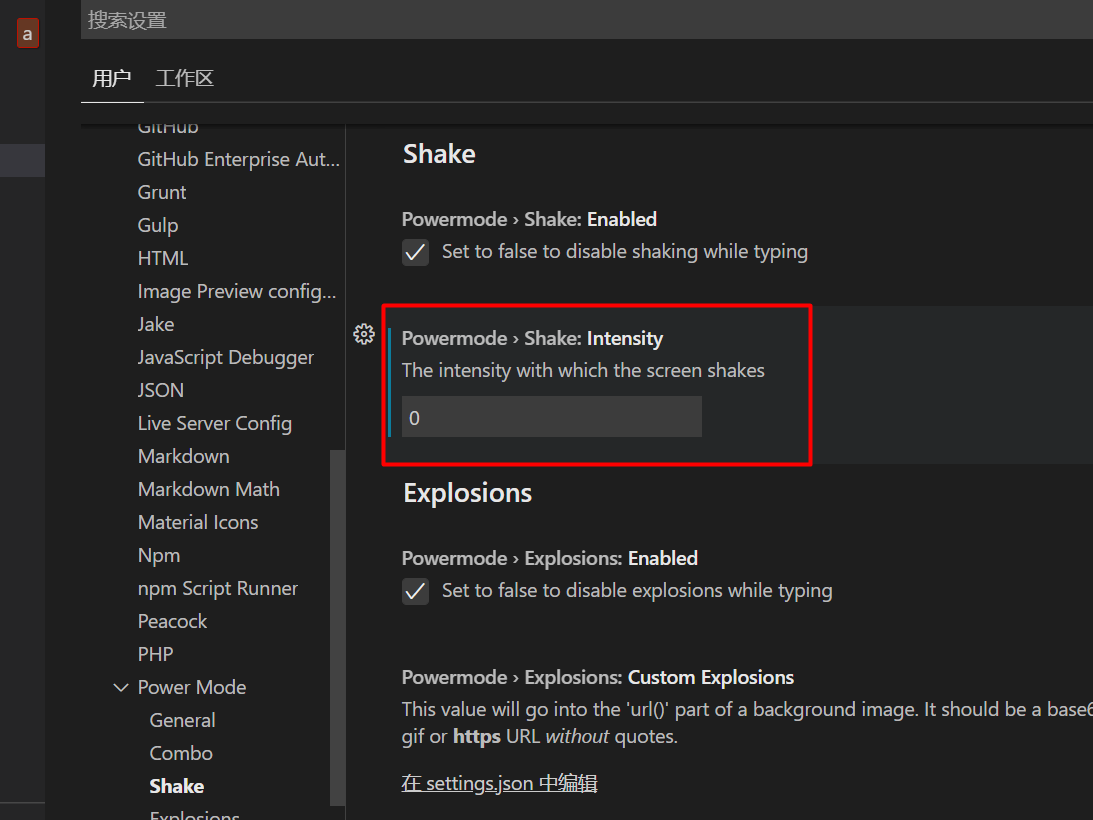This screenshot has width=1093, height=820.
Task: Select the JavaScript Debugger category
Action: [226, 357]
